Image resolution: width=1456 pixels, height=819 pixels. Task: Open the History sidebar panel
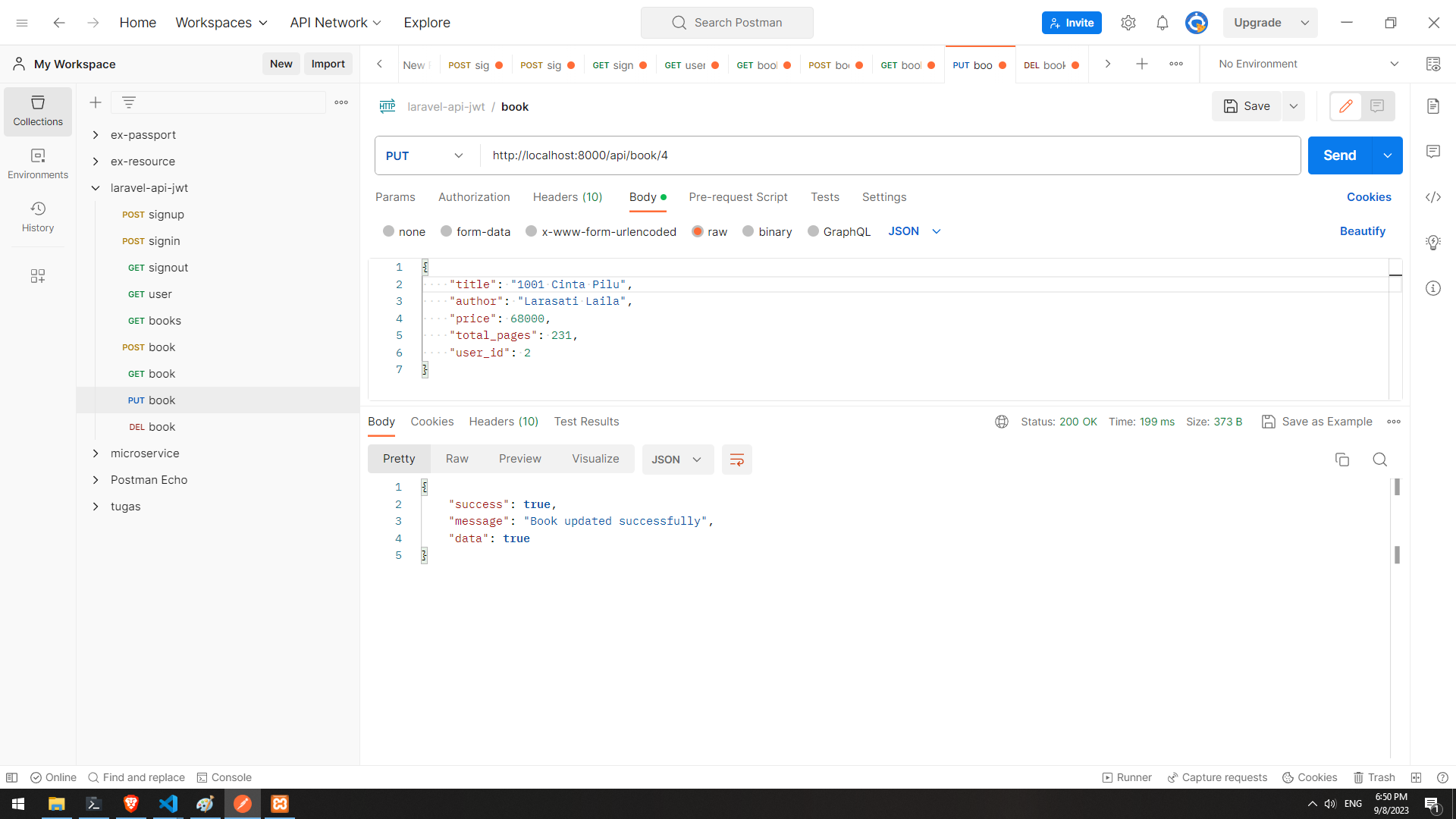[38, 217]
